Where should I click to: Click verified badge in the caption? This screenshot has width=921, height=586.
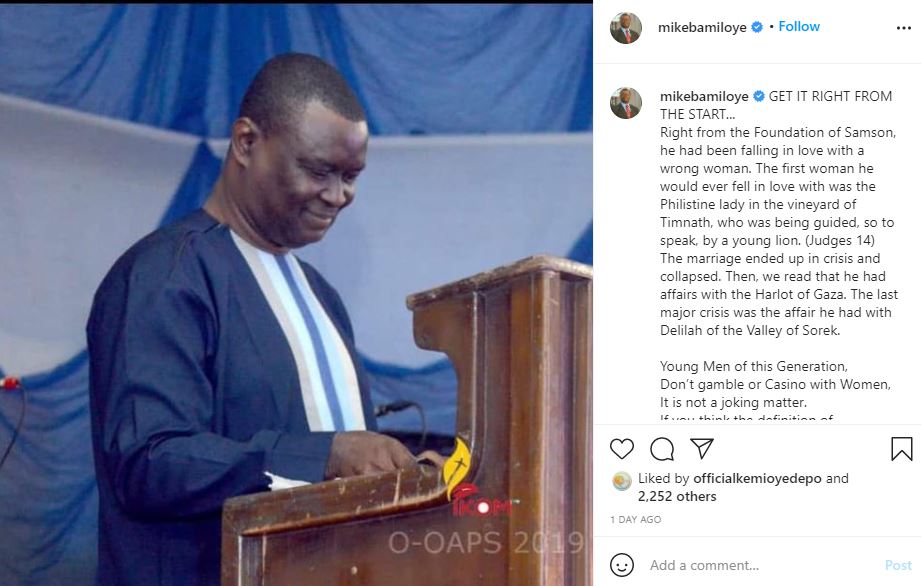[758, 96]
